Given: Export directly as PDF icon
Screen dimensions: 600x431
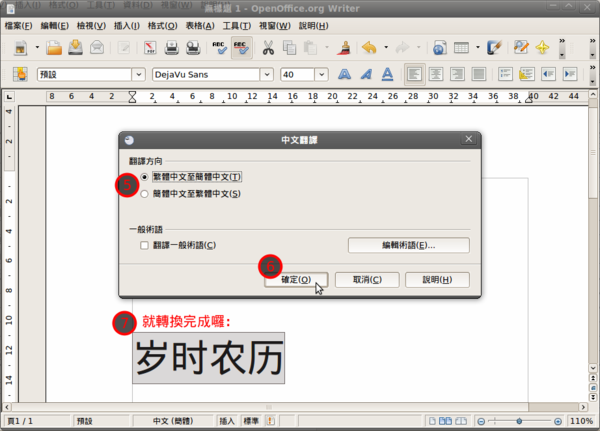Looking at the screenshot, I should (150, 48).
